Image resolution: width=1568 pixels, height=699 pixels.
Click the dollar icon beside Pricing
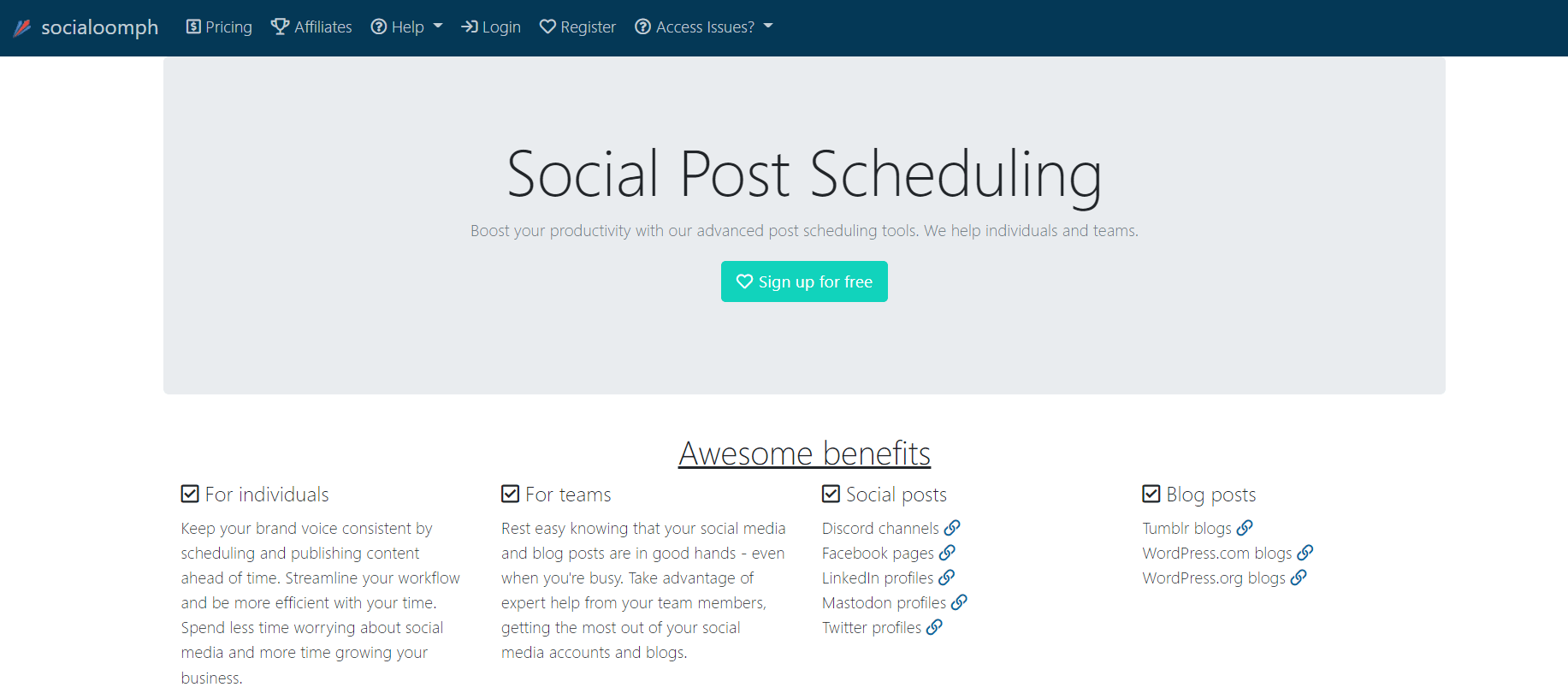tap(192, 27)
